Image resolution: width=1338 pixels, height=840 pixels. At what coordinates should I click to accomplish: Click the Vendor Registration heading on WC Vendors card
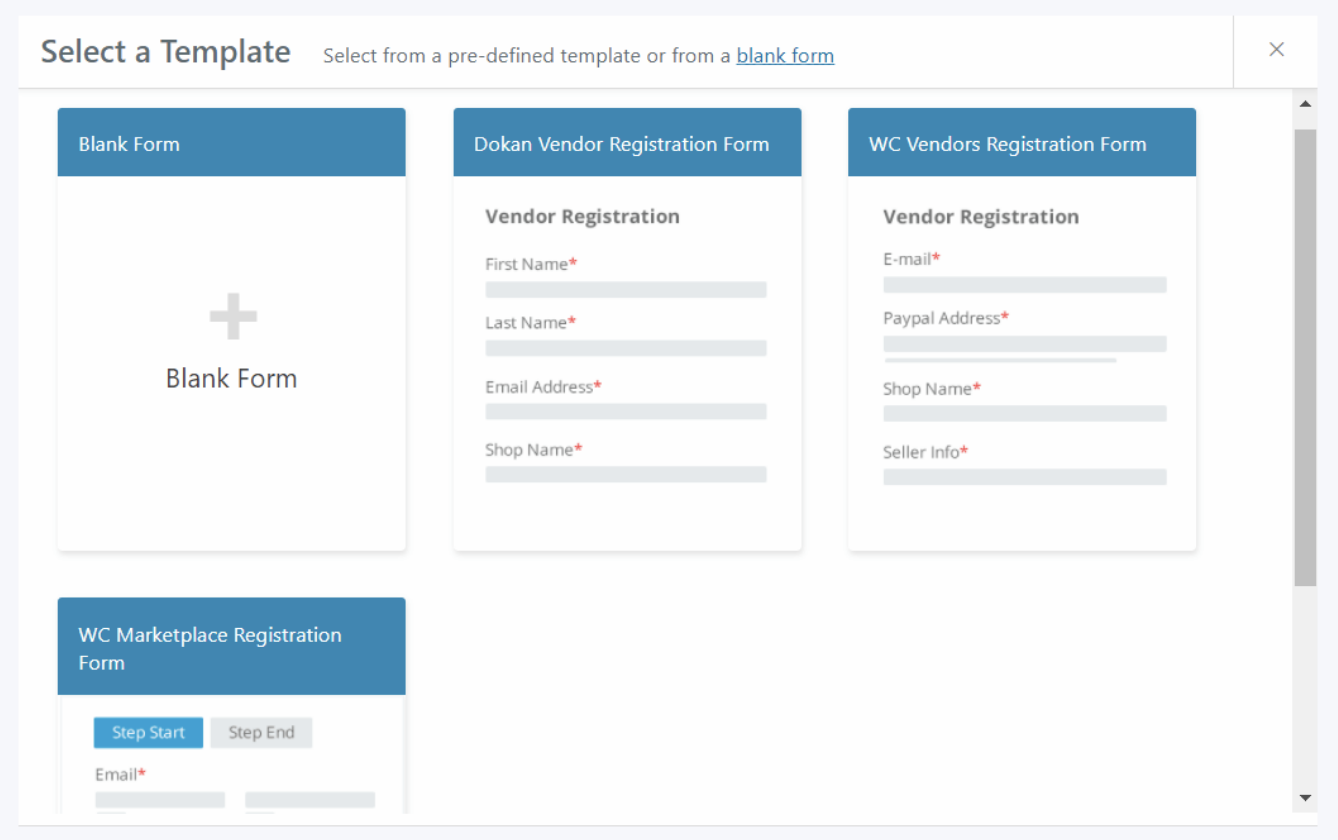point(981,216)
